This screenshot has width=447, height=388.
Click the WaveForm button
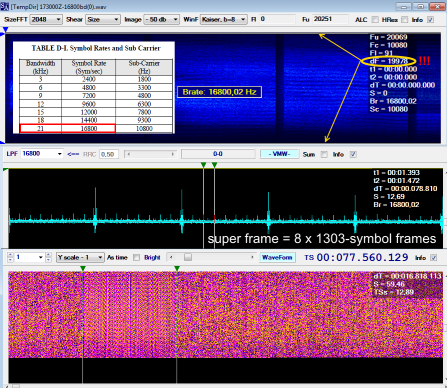tap(277, 257)
